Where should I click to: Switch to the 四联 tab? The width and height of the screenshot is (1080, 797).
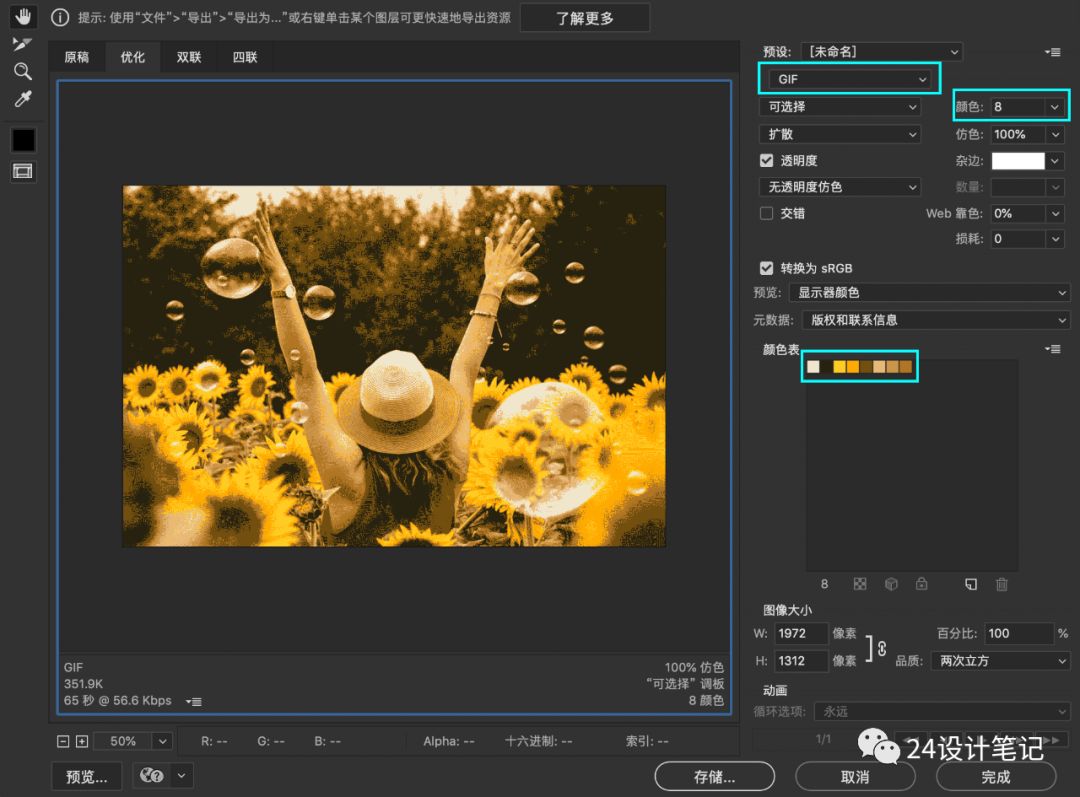pos(245,57)
